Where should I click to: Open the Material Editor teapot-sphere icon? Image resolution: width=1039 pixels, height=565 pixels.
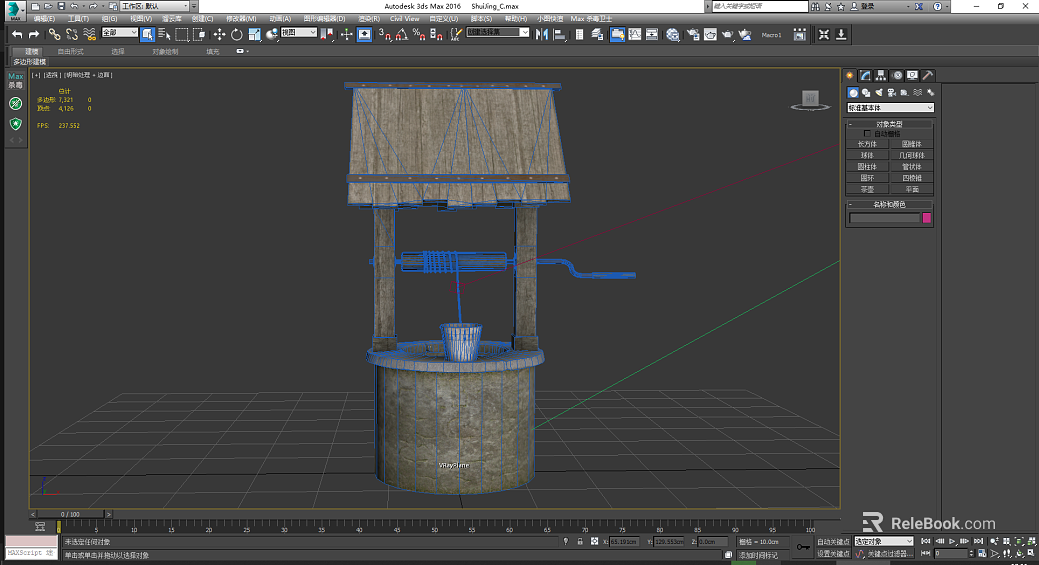(x=673, y=34)
